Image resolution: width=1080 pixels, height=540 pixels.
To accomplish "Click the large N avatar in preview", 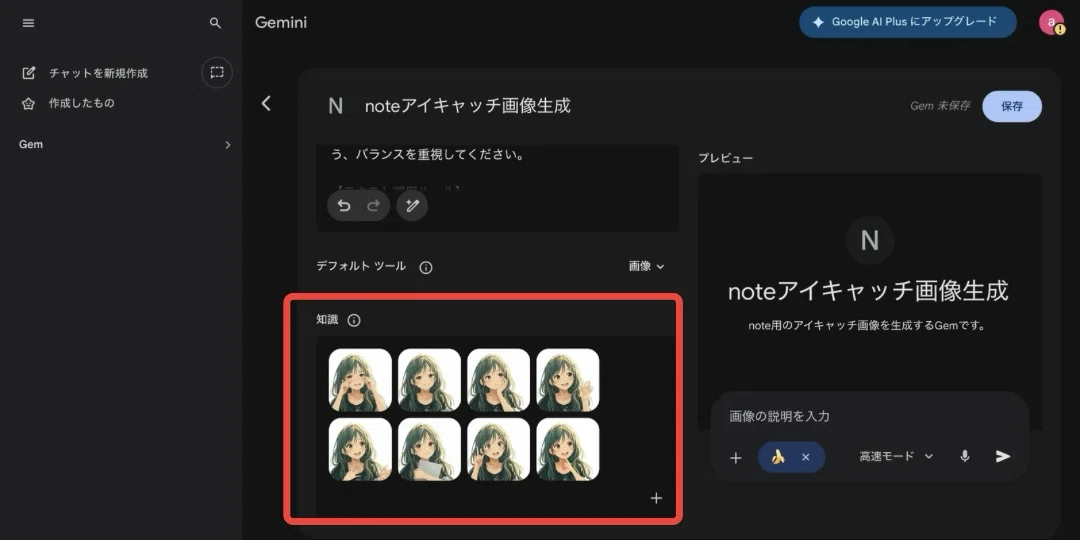I will 870,240.
